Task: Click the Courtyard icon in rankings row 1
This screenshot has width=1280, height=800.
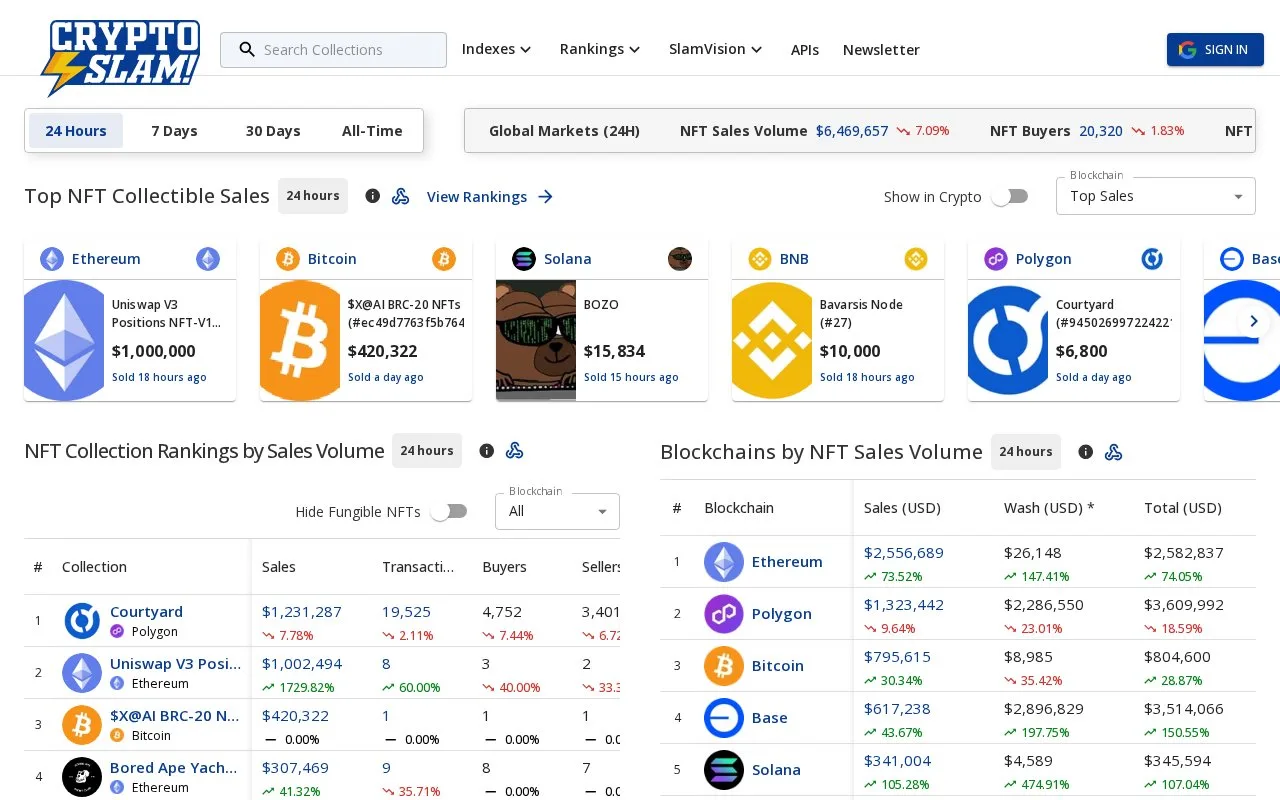Action: [x=82, y=621]
